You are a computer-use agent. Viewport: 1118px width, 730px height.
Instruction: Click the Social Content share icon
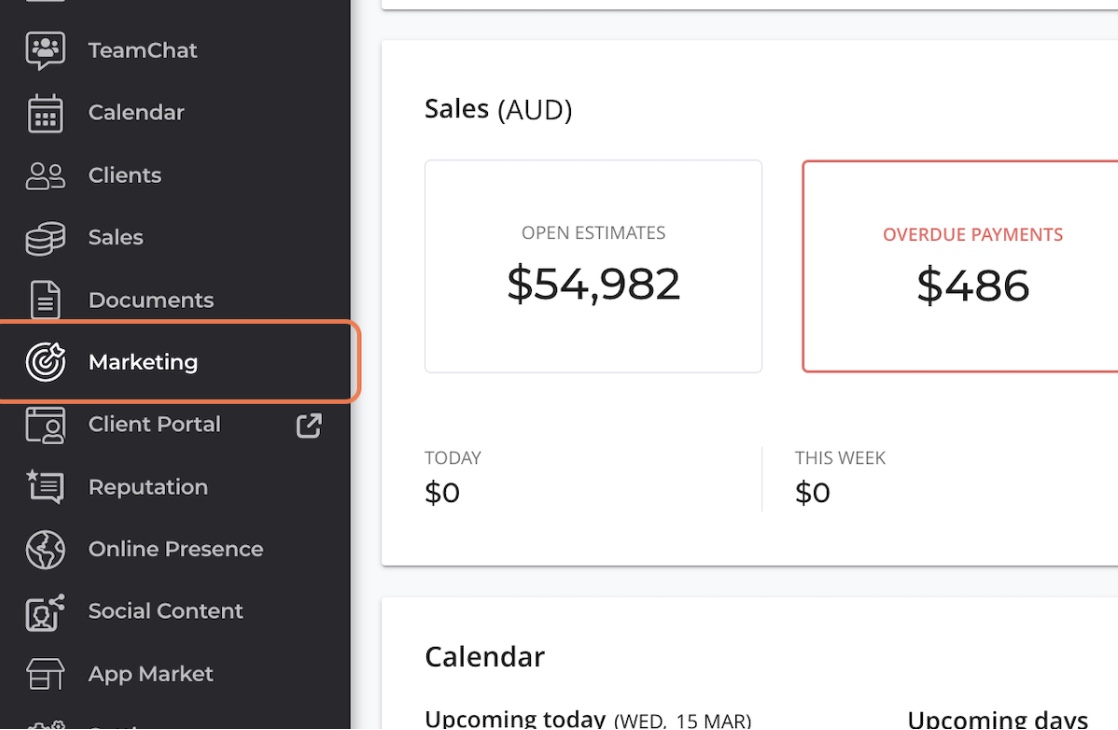click(x=45, y=612)
